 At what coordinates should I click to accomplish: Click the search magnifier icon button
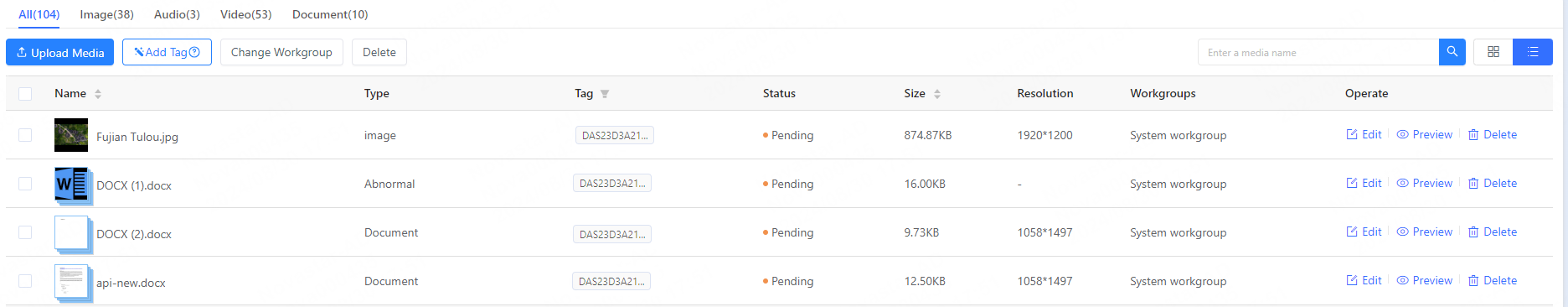1452,52
